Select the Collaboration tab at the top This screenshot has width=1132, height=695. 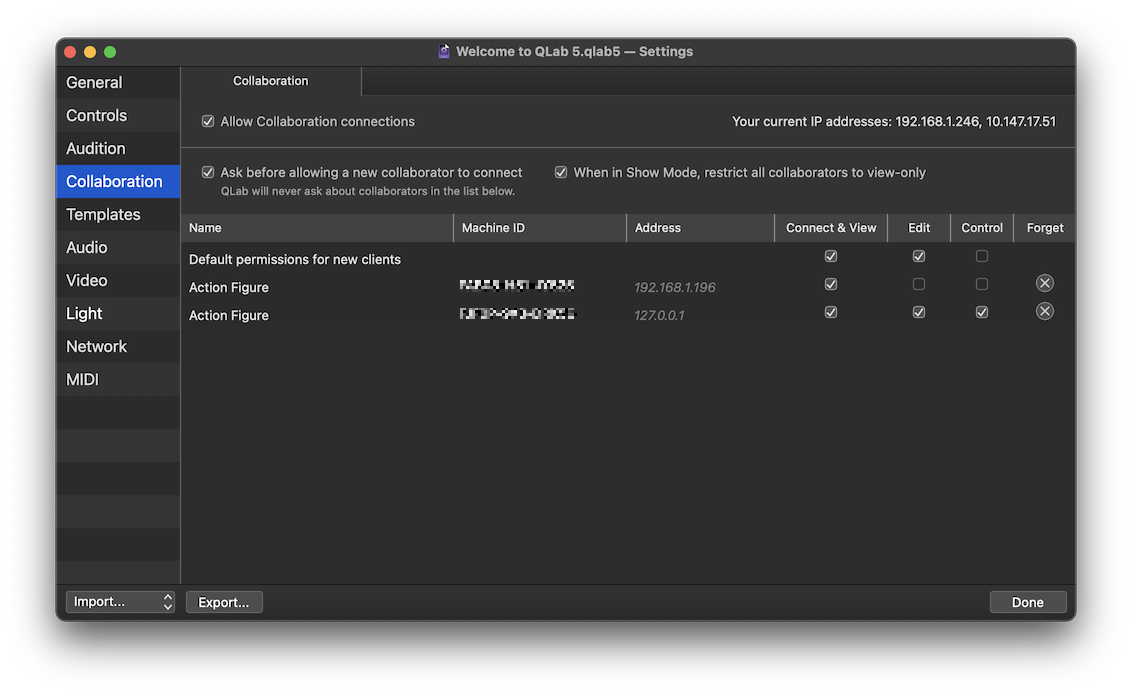tap(270, 80)
